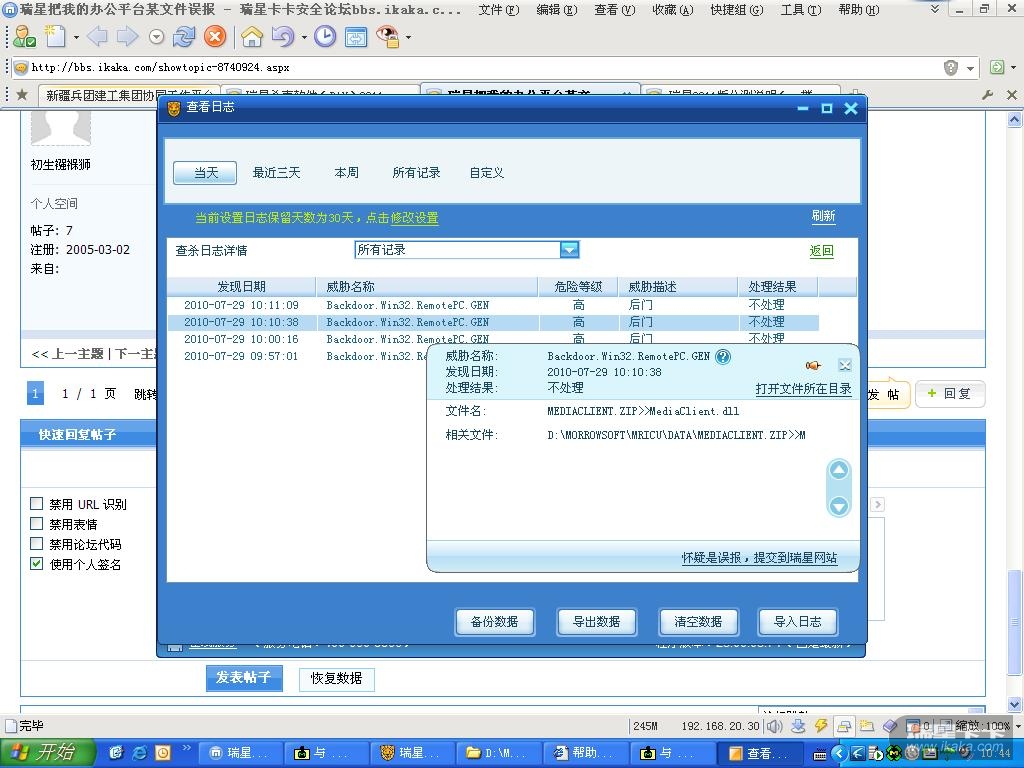Open the 查看(V) menu
The width and height of the screenshot is (1024, 768).
615,10
